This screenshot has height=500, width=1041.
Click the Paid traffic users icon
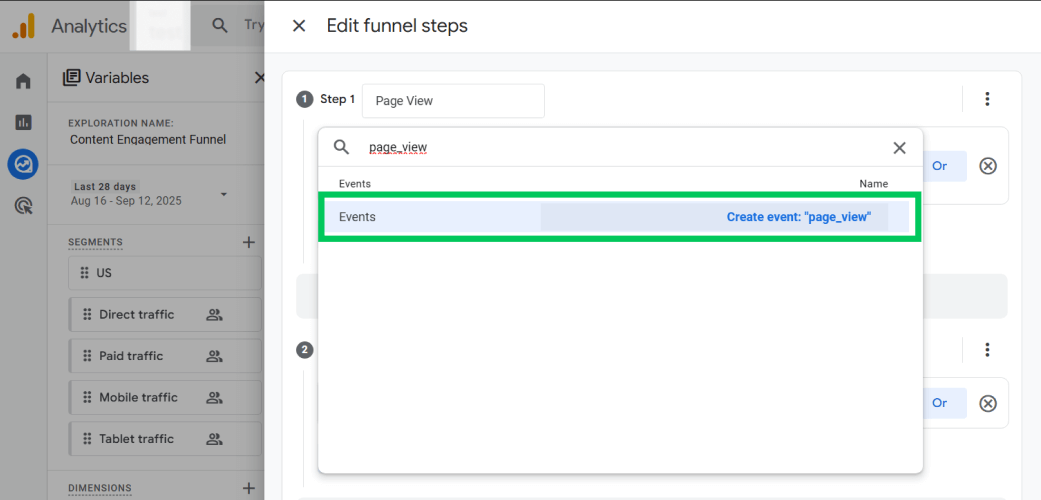tap(214, 356)
